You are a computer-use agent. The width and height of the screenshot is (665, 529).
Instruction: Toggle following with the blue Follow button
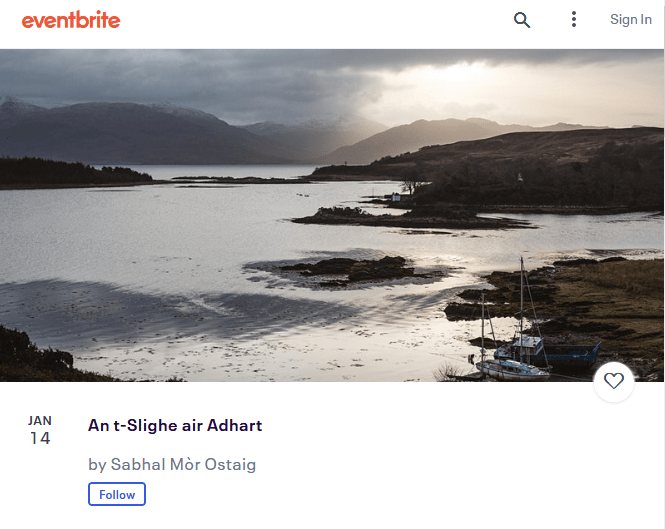pyautogui.click(x=117, y=494)
